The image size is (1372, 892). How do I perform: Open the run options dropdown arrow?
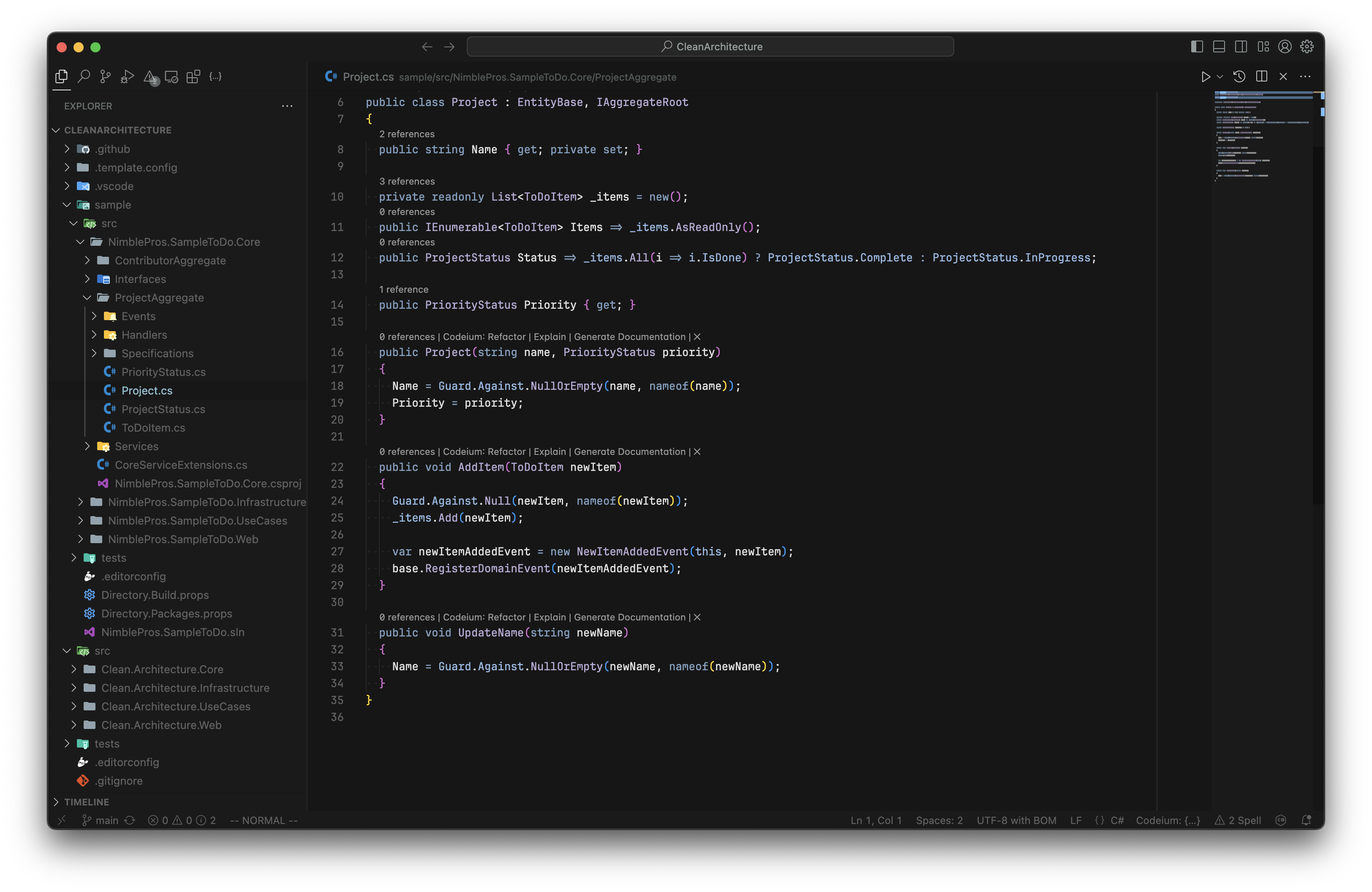click(x=1220, y=76)
